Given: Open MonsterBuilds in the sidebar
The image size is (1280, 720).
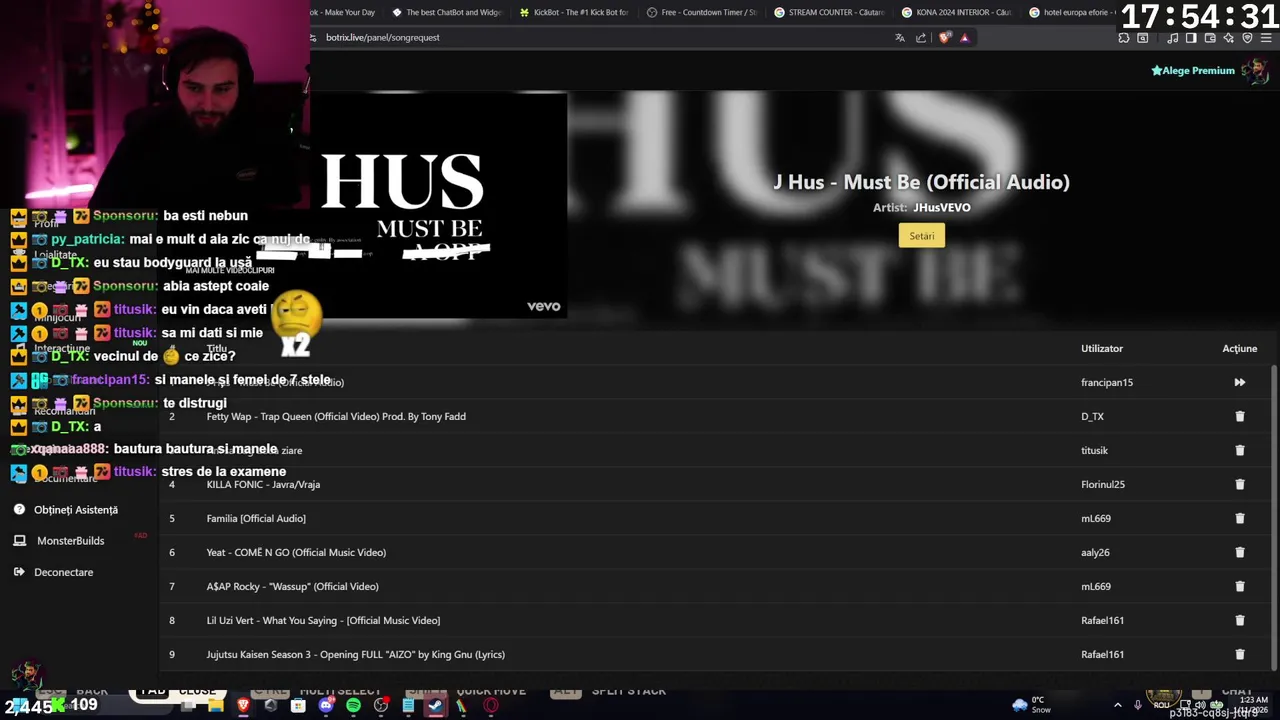Looking at the screenshot, I should pos(70,541).
